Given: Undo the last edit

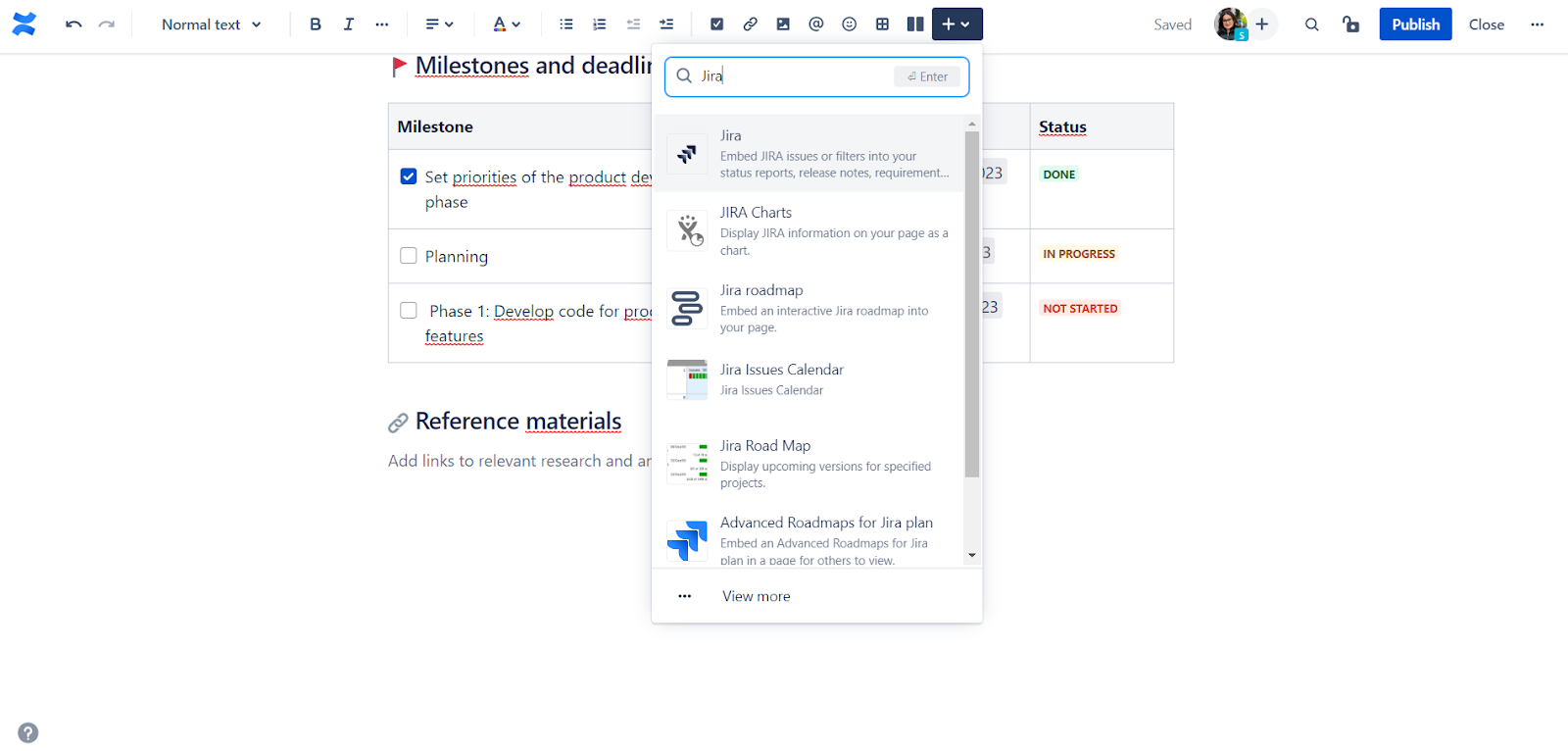Looking at the screenshot, I should click(73, 25).
